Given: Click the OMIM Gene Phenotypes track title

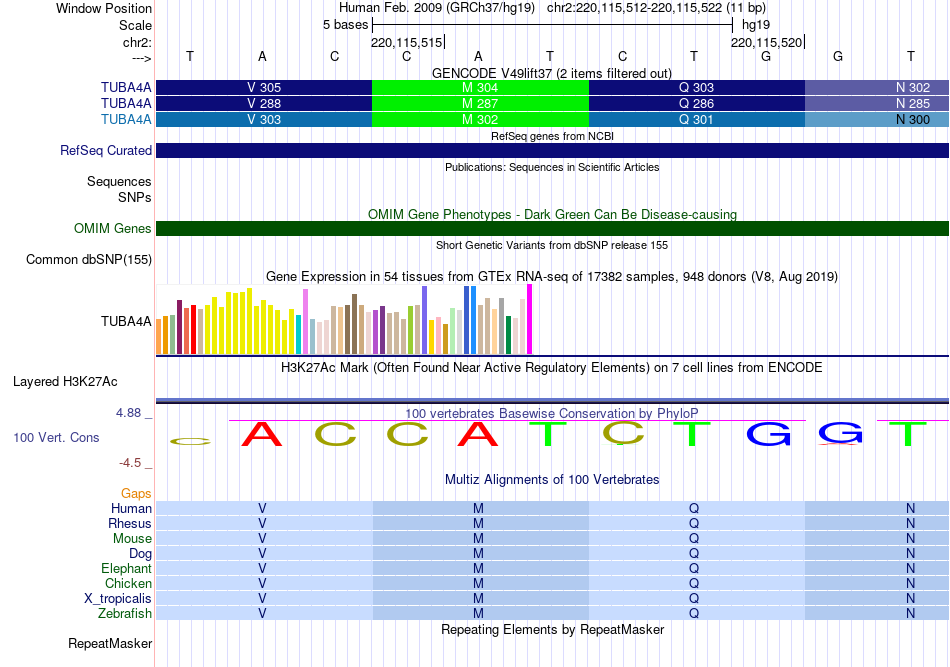Looking at the screenshot, I should point(552,214).
